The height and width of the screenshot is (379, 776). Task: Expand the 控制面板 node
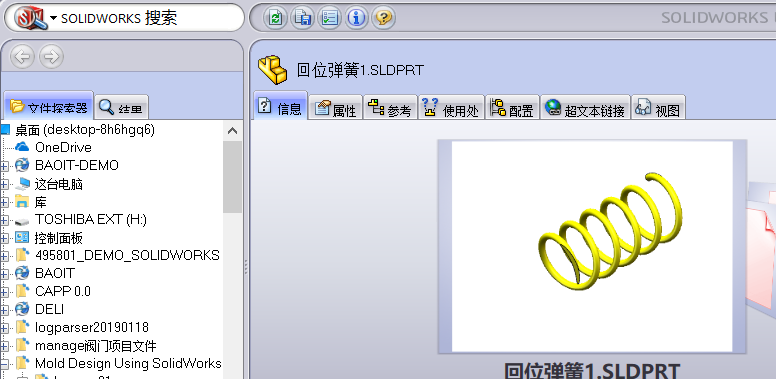coord(4,238)
